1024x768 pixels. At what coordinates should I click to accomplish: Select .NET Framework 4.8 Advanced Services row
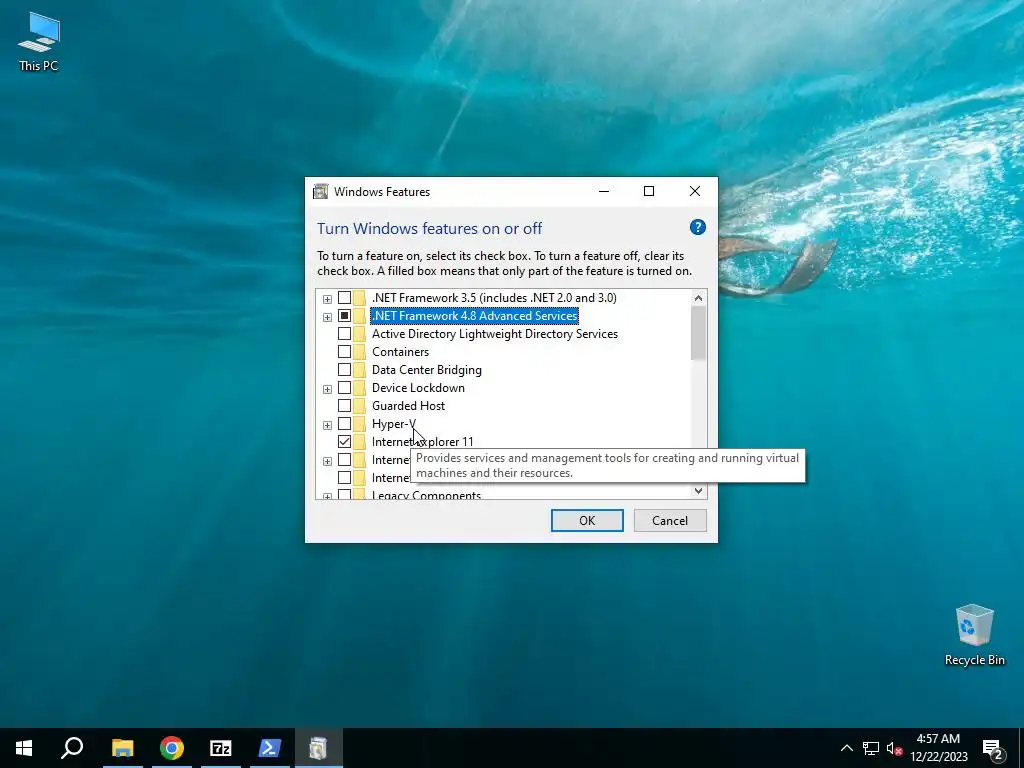coord(475,316)
